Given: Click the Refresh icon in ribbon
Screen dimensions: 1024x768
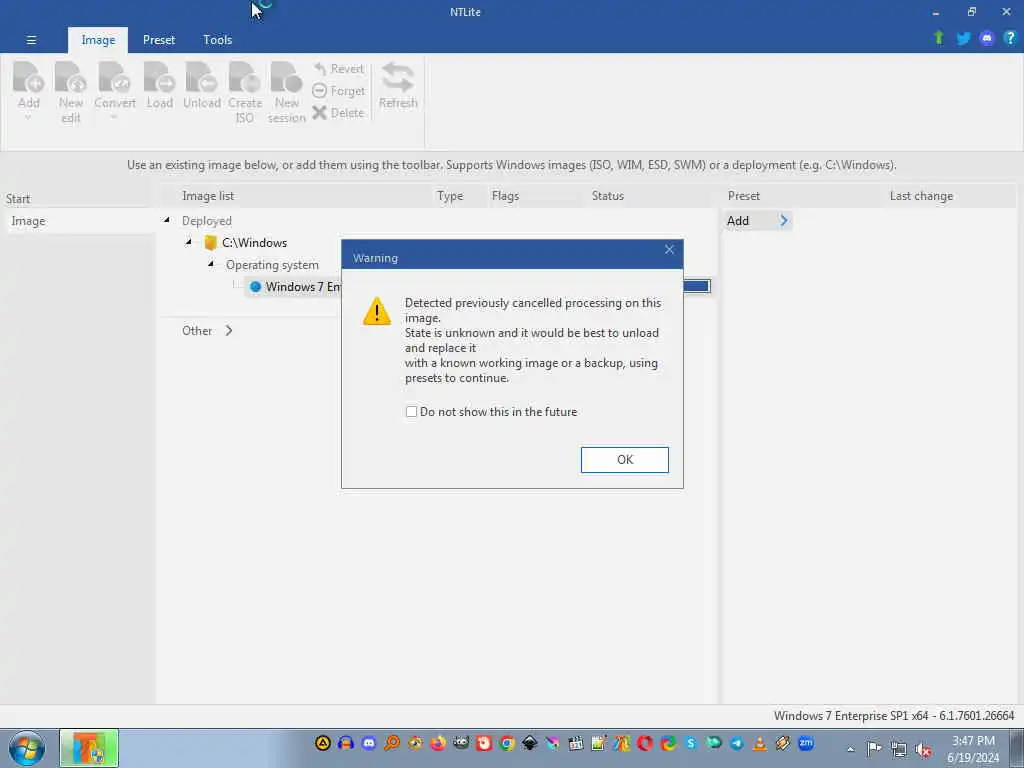Looking at the screenshot, I should 398,78.
